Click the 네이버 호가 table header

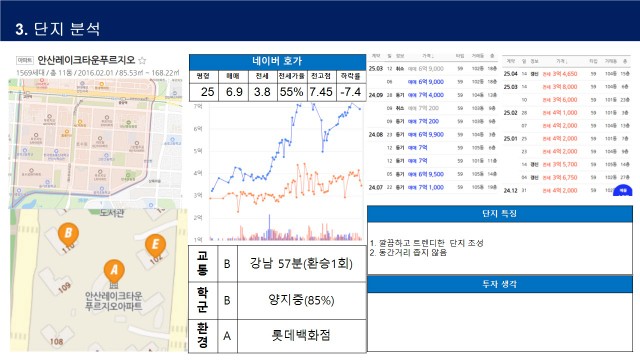click(277, 62)
